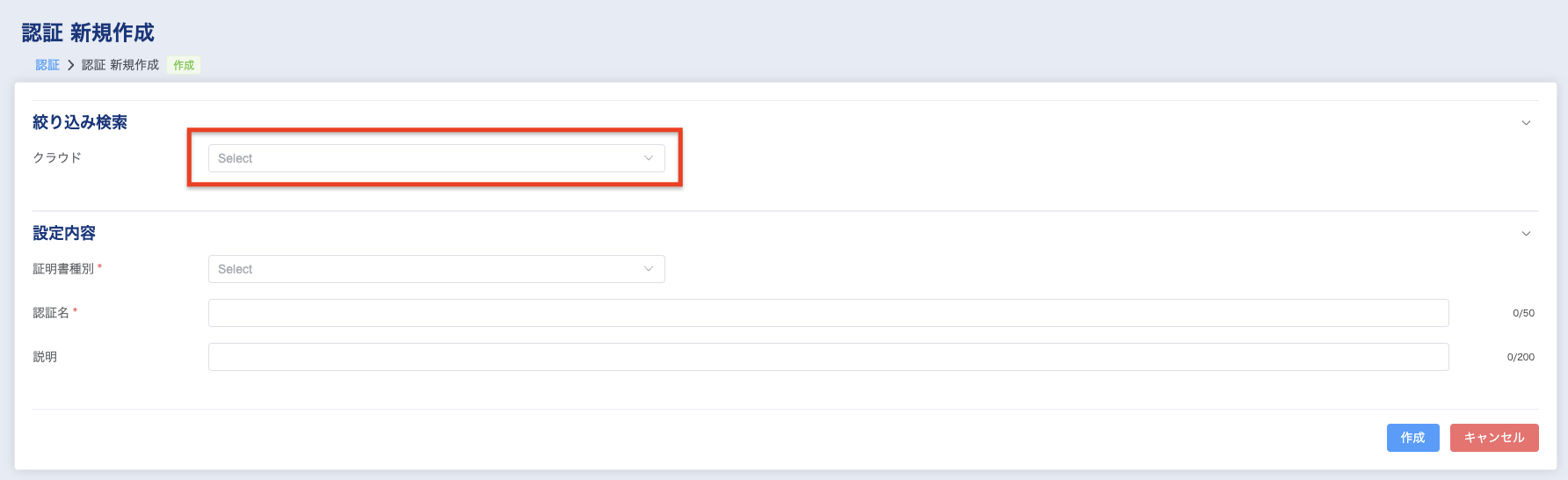
Task: Click the 0/200 character counter
Action: coord(1521,357)
